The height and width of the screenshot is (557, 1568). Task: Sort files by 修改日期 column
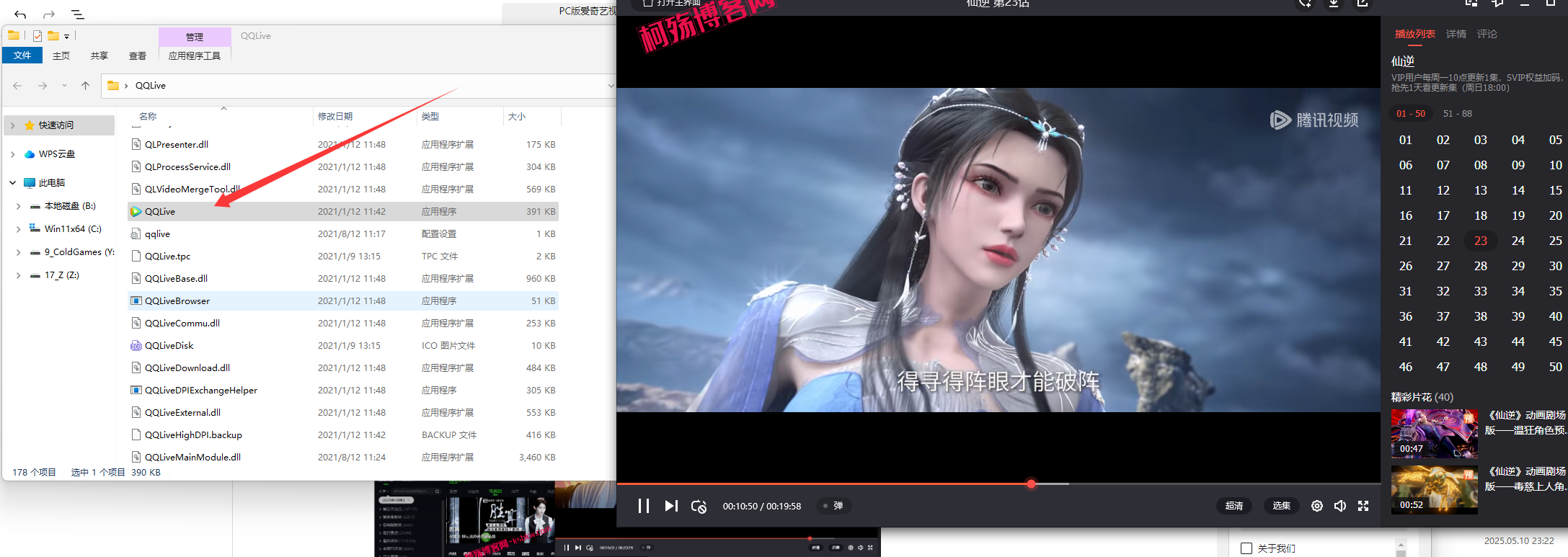click(335, 116)
